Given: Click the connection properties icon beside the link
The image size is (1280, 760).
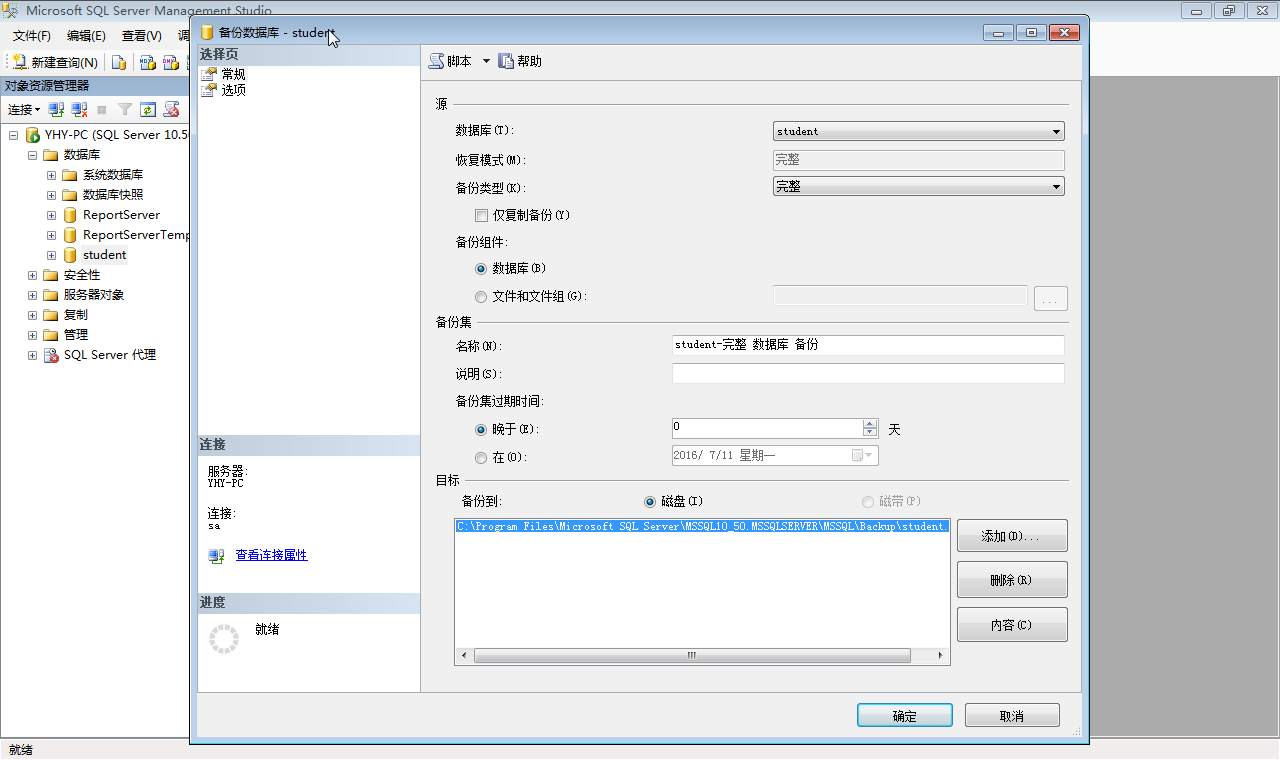Looking at the screenshot, I should 216,556.
